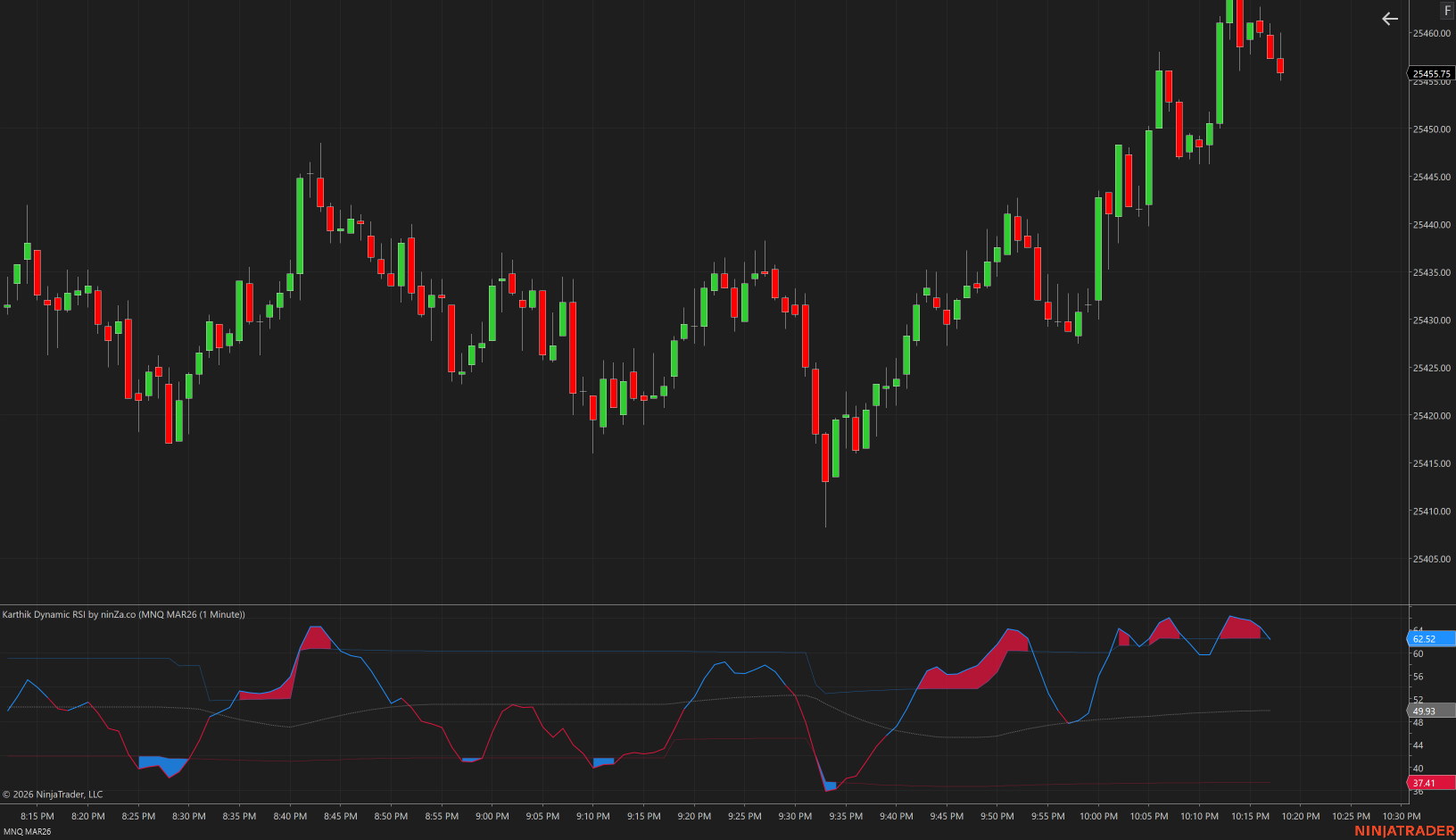This screenshot has width=1456, height=840.
Task: Click the 25460.00 price axis label
Action: point(1431,33)
